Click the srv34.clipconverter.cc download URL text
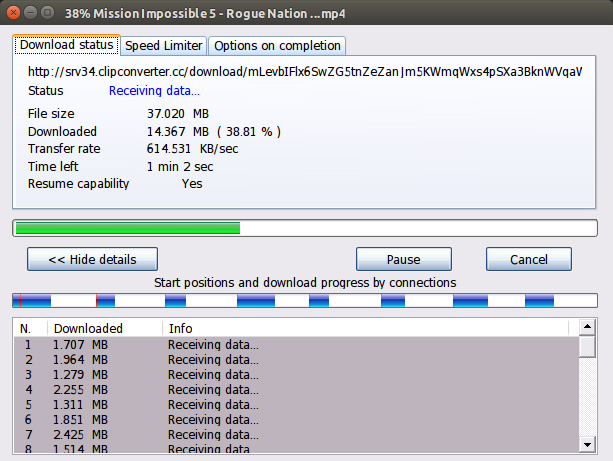Image resolution: width=613 pixels, height=461 pixels. pos(305,72)
